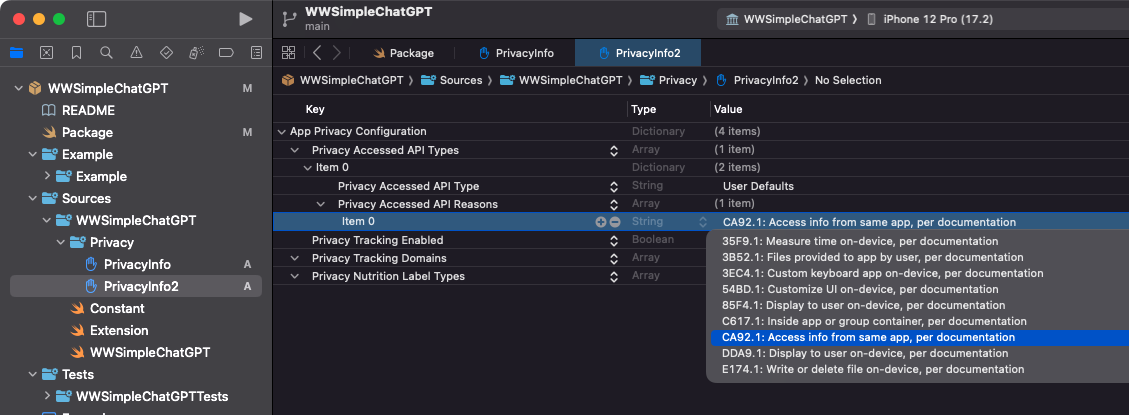Open key stepper for Privacy Accessed API Type
The image size is (1129, 415).
point(613,186)
